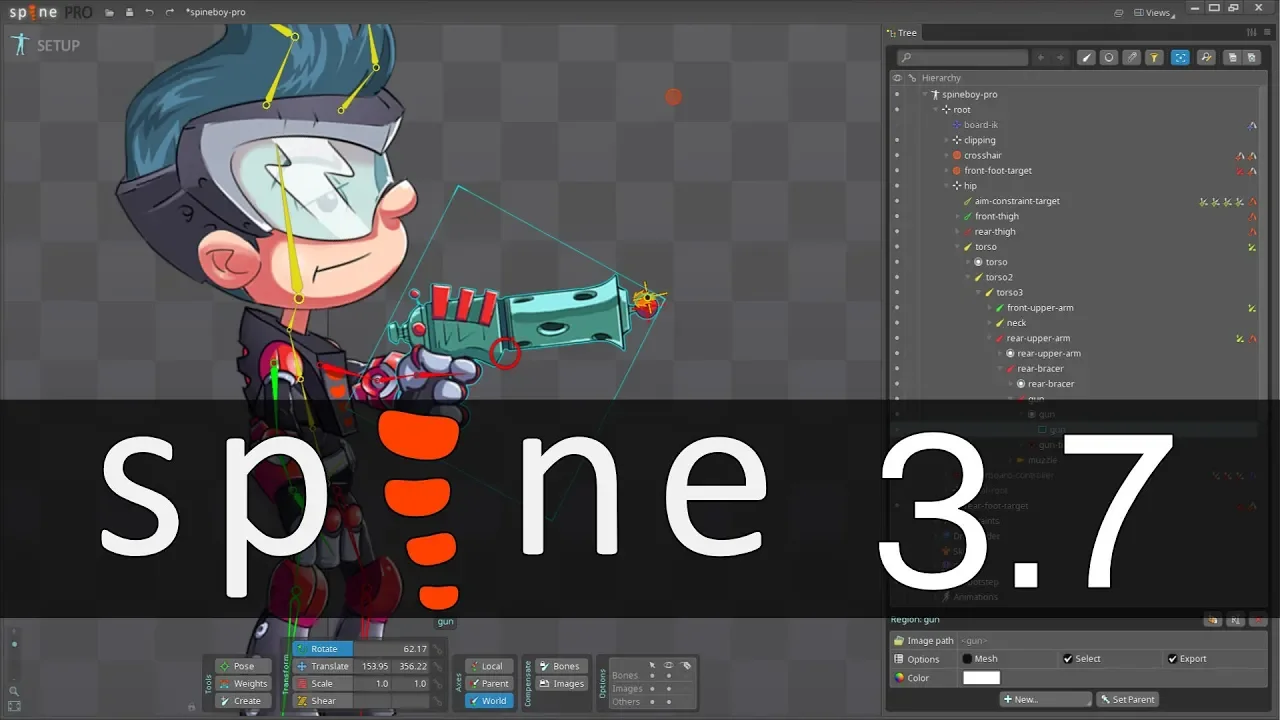The height and width of the screenshot is (720, 1280).
Task: Toggle visibility dot for root
Action: 897,109
